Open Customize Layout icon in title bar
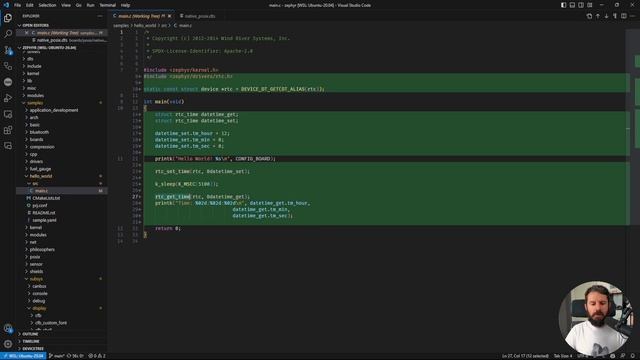Image resolution: width=640 pixels, height=360 pixels. (x=590, y=5)
